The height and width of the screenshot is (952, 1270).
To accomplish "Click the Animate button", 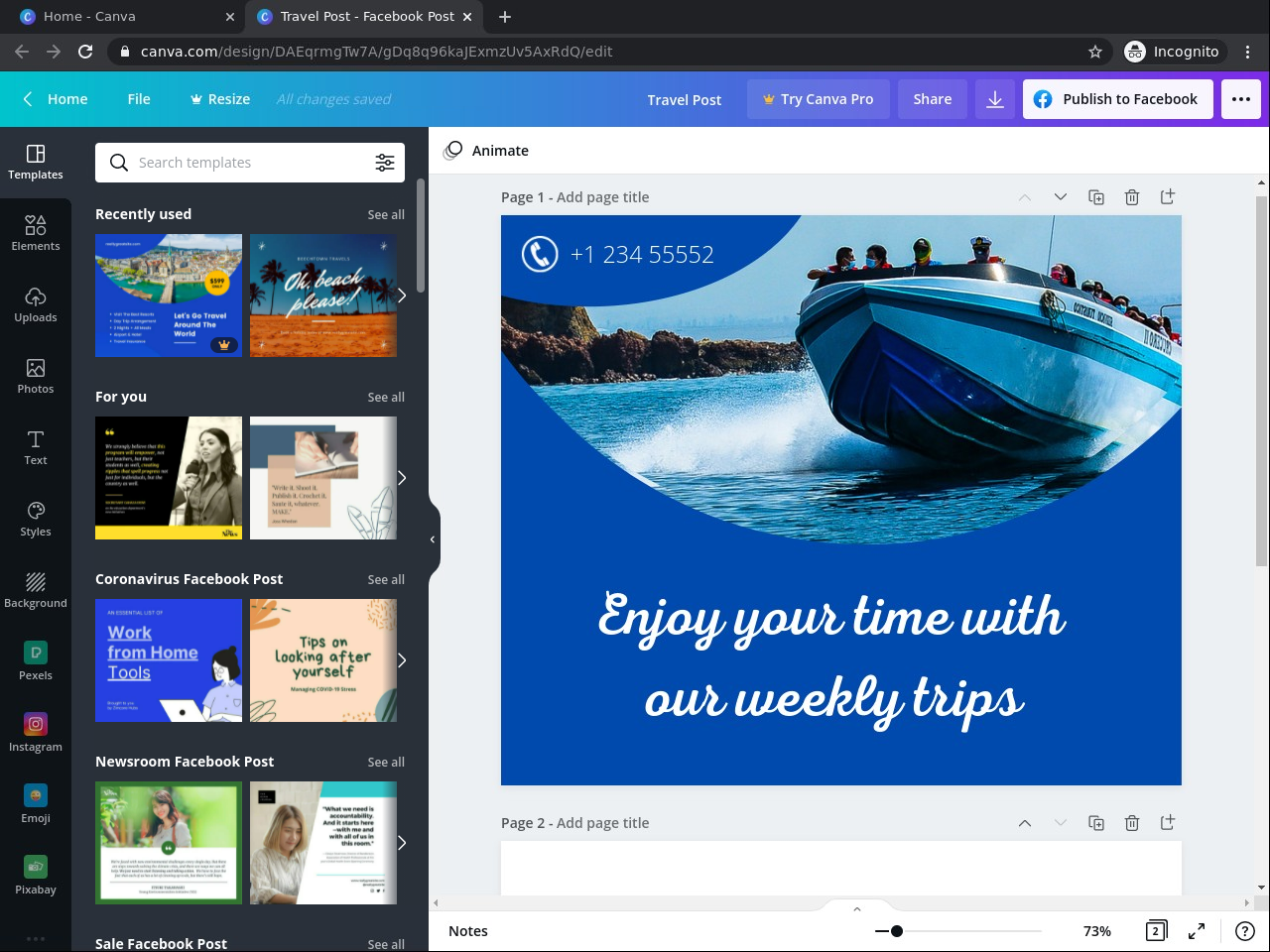I will tap(486, 151).
